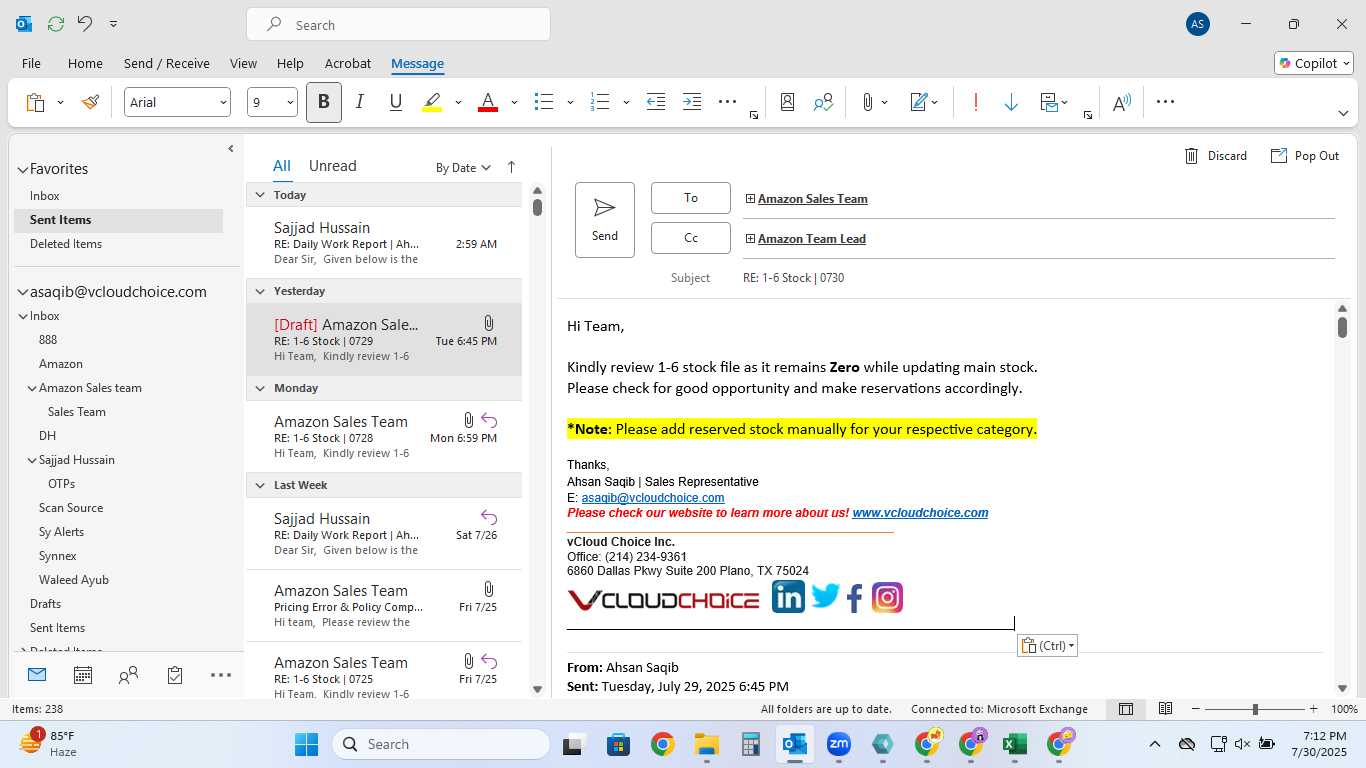The image size is (1366, 768).
Task: Send the email message
Action: [605, 220]
